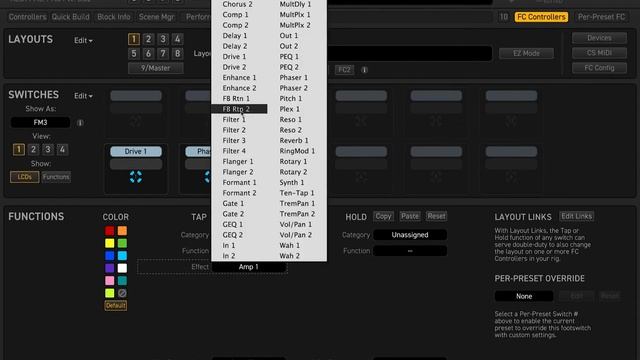Screen dimensions: 640x360
Task: Select layout number 8
Action: [177, 53]
